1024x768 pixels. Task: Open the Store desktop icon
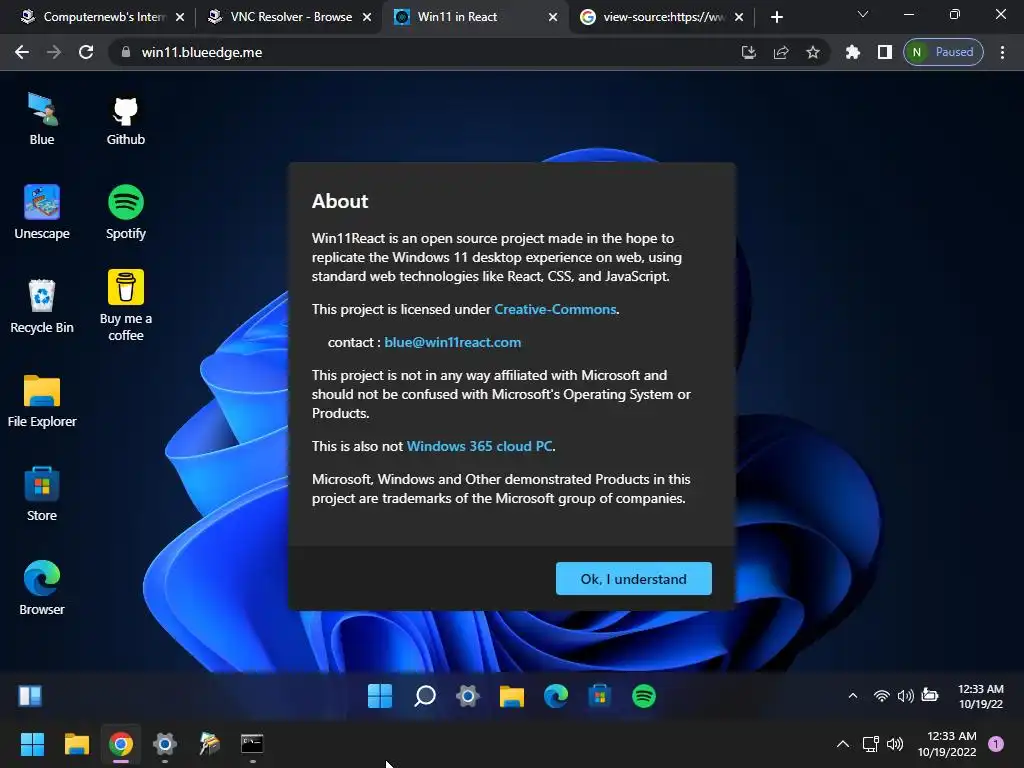pyautogui.click(x=42, y=495)
